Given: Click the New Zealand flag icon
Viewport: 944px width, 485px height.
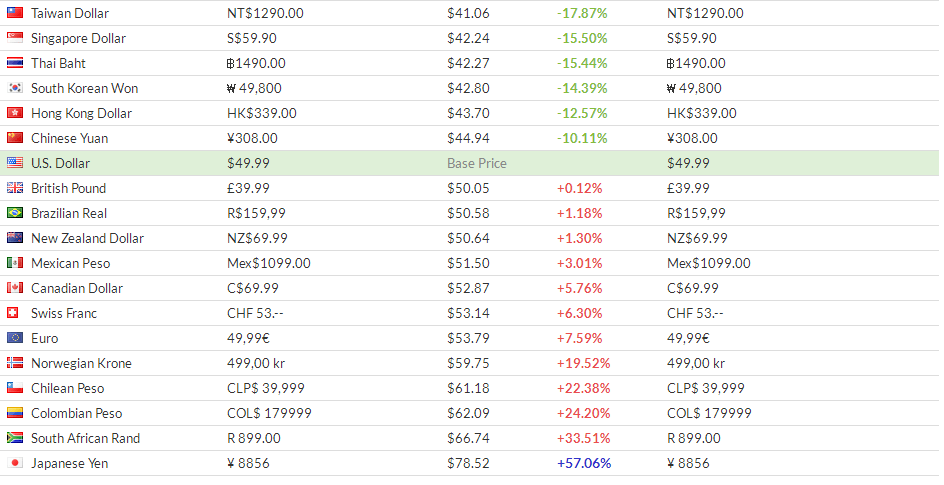Looking at the screenshot, I should pyautogui.click(x=15, y=238).
